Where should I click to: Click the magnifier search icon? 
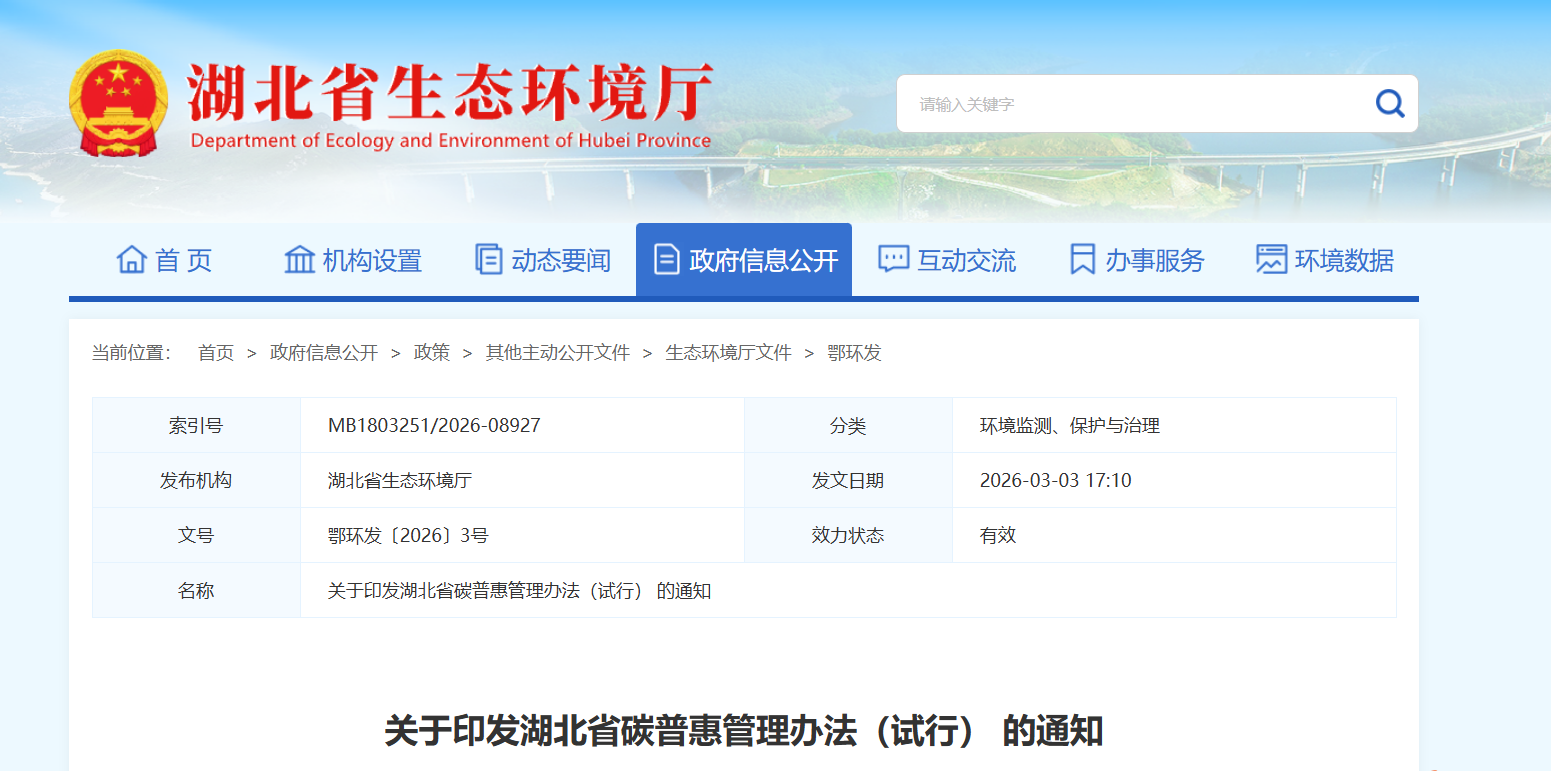1389,103
